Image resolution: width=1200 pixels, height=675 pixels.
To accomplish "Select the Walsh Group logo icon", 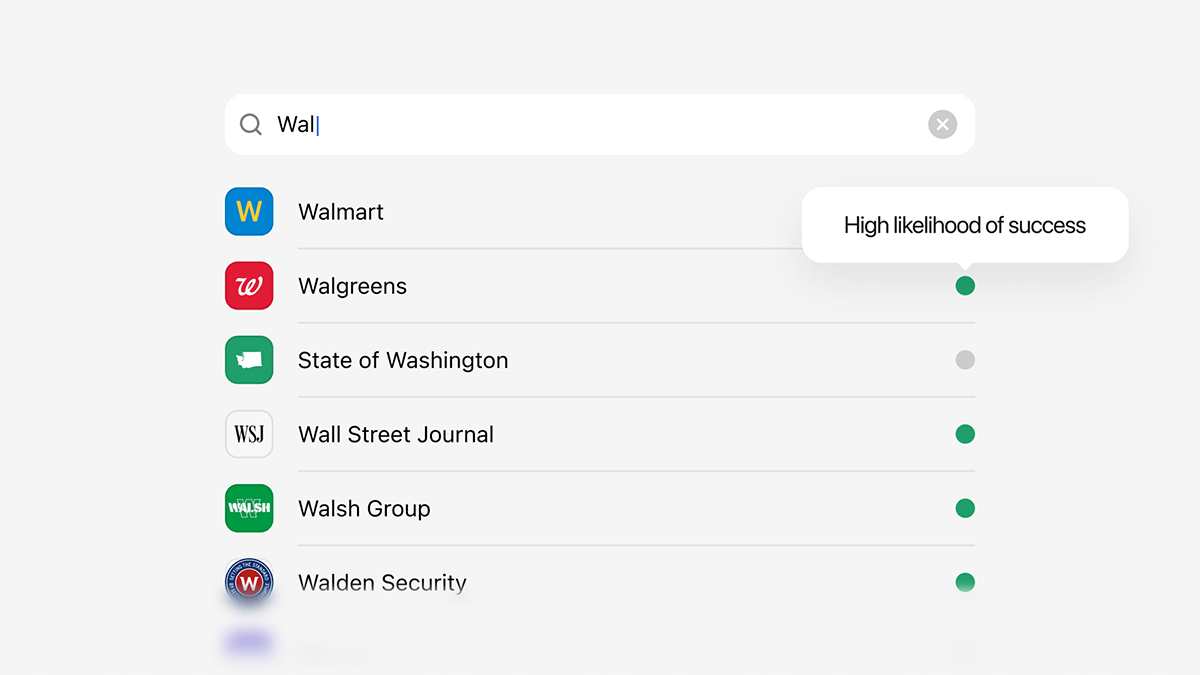I will pos(249,508).
